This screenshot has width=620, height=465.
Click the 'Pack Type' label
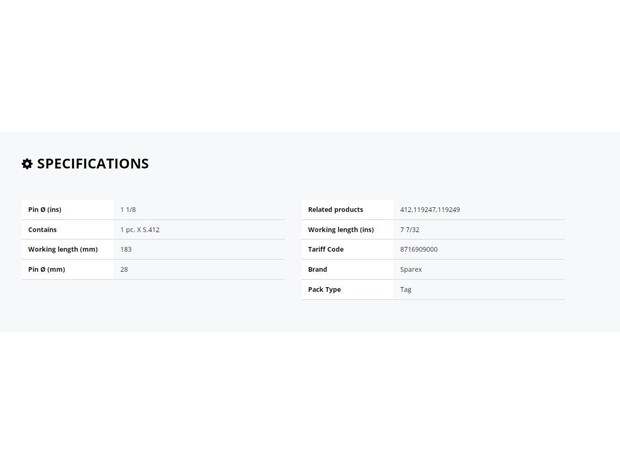[324, 289]
